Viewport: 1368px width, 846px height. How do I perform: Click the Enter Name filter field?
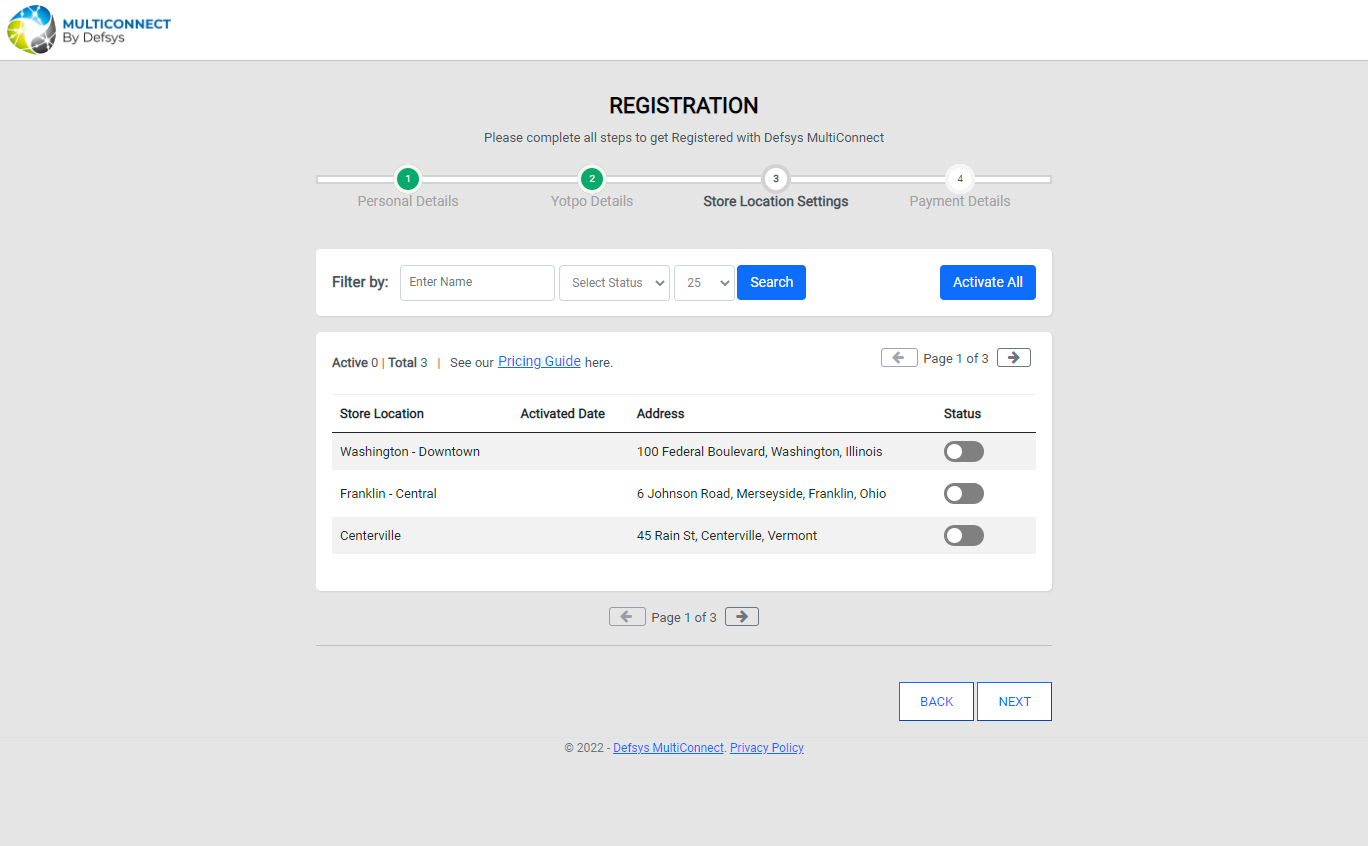(477, 282)
